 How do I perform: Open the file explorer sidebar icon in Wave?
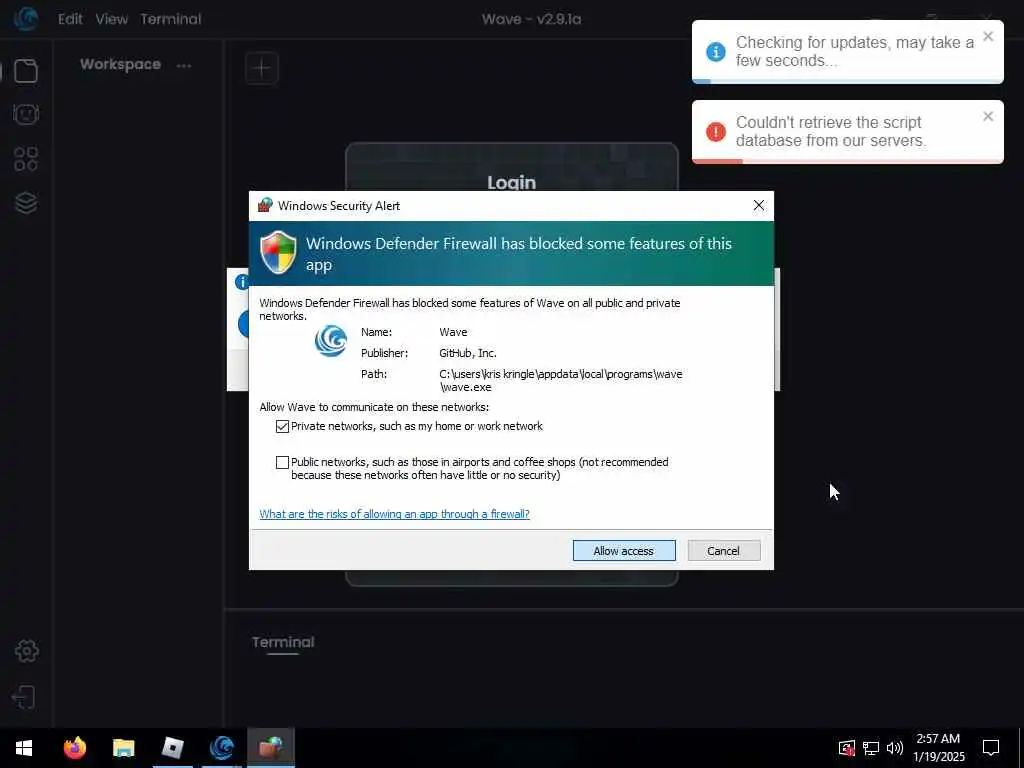click(26, 71)
